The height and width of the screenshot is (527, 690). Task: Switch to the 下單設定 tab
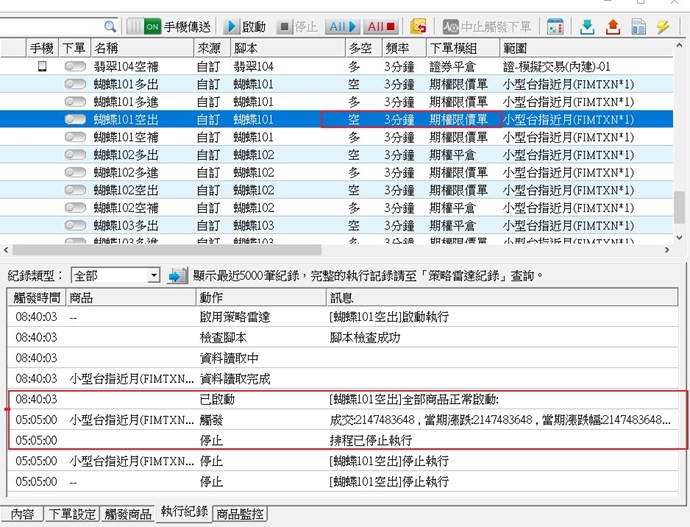tap(73, 514)
